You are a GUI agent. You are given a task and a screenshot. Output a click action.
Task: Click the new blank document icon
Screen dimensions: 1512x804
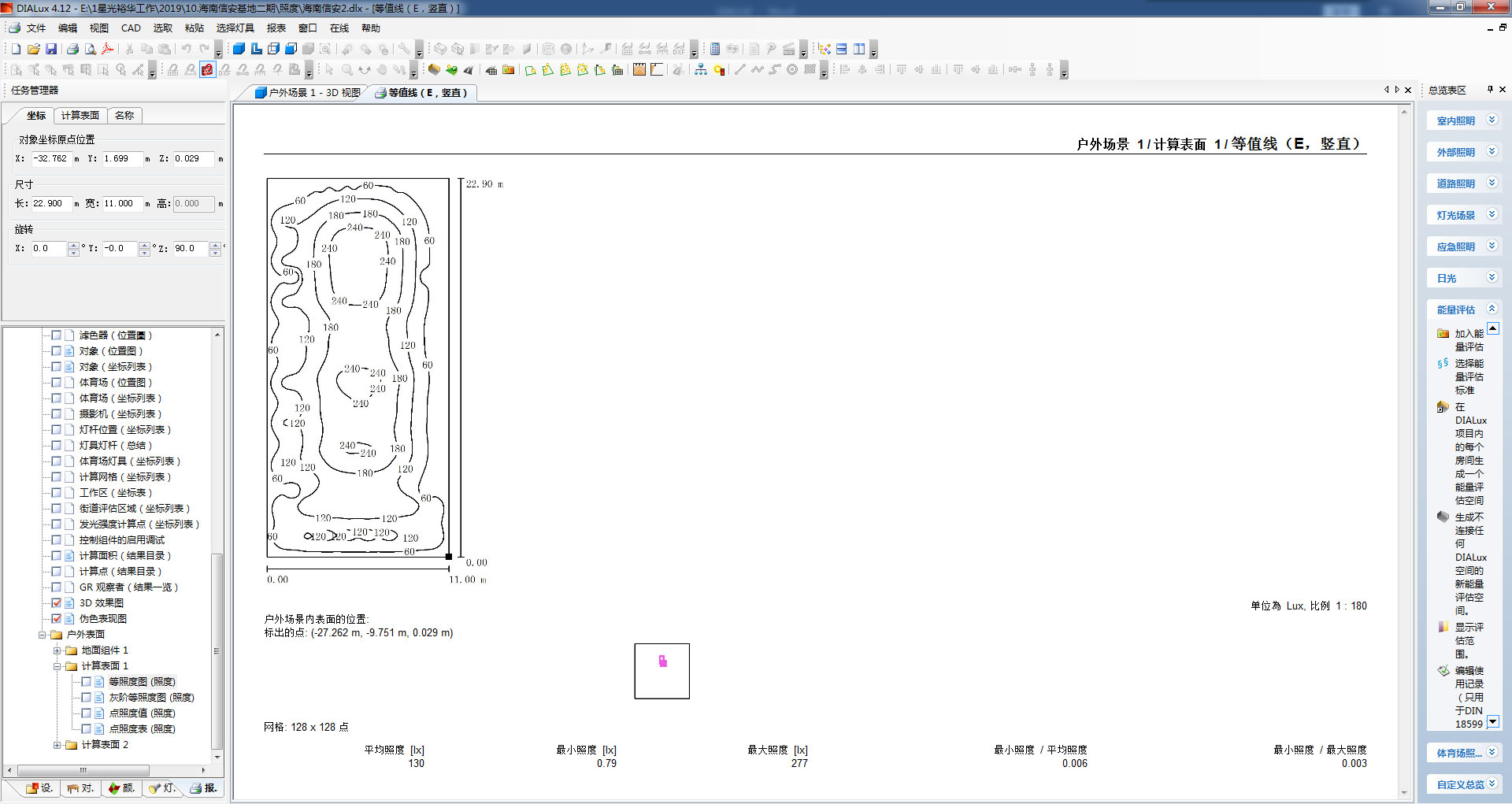[16, 49]
